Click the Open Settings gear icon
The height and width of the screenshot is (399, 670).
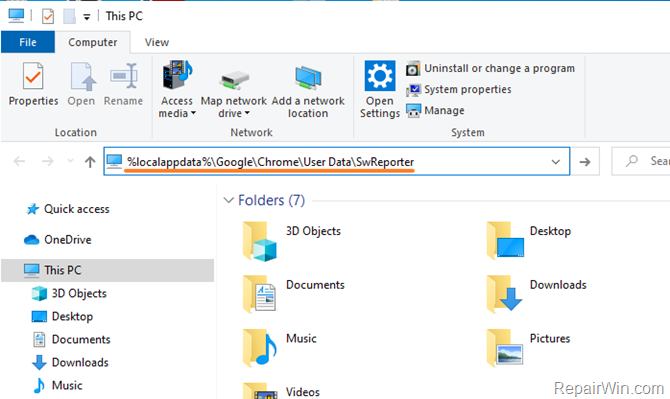pos(380,76)
